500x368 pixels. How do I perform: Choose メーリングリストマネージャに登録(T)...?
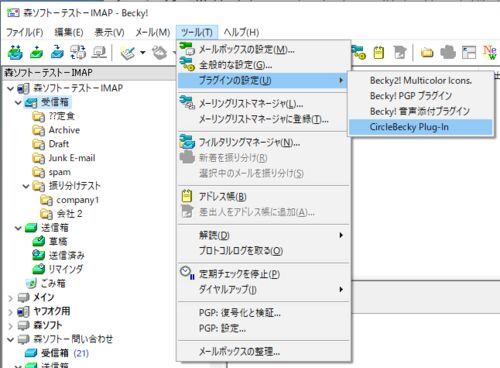264,119
